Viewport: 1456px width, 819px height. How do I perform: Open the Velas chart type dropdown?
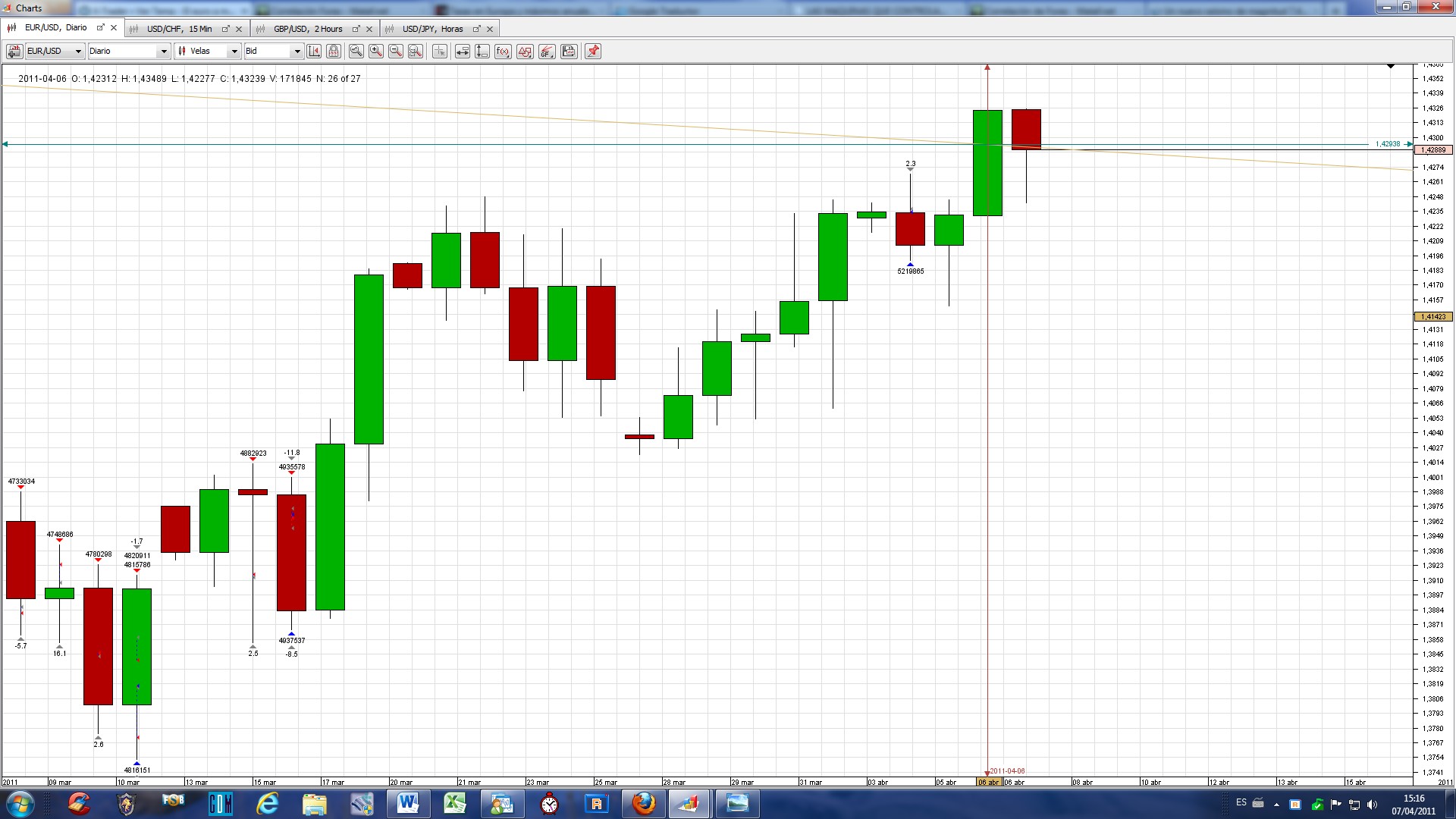tap(234, 51)
